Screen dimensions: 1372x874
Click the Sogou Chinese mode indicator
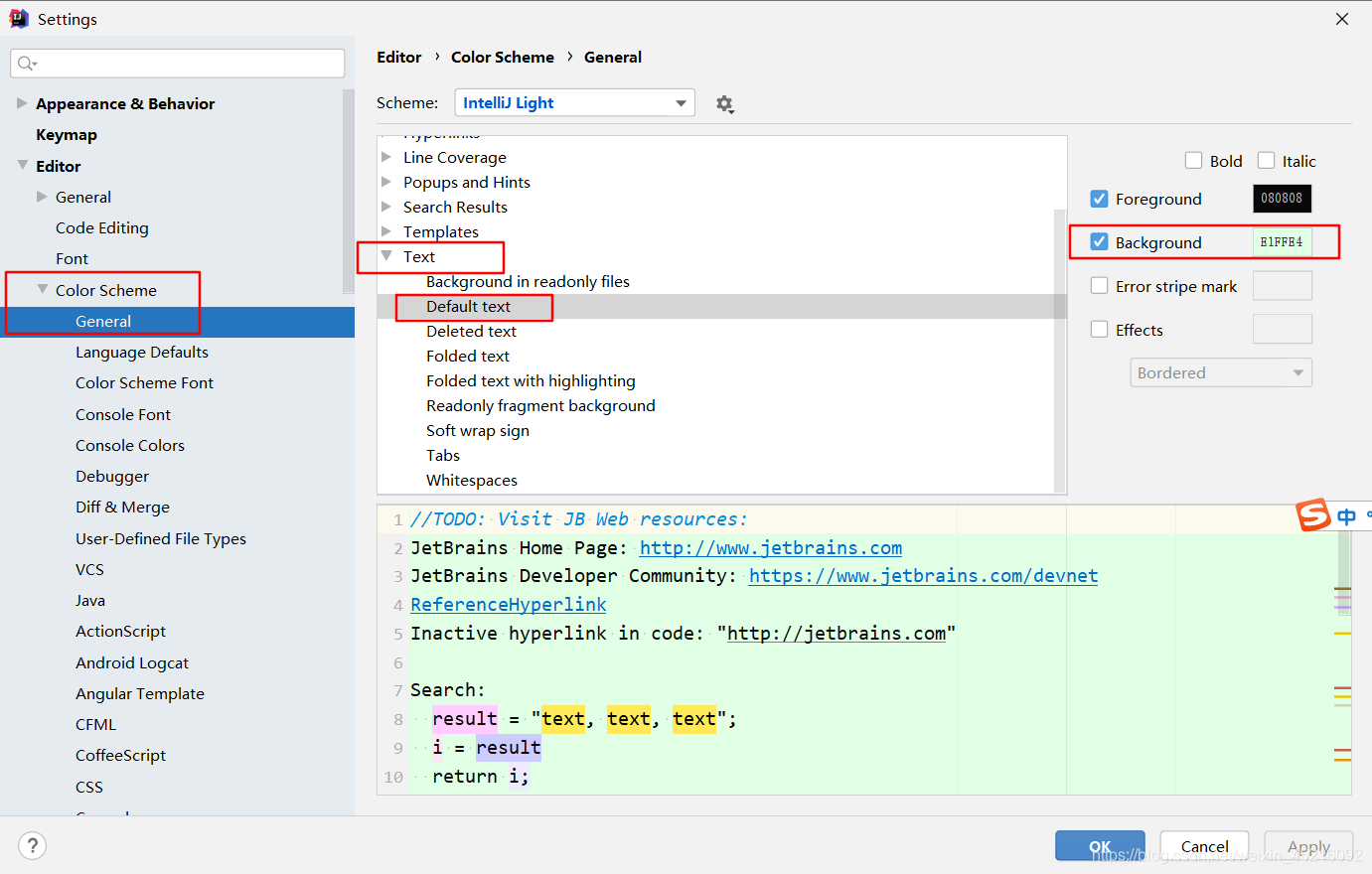click(x=1346, y=516)
